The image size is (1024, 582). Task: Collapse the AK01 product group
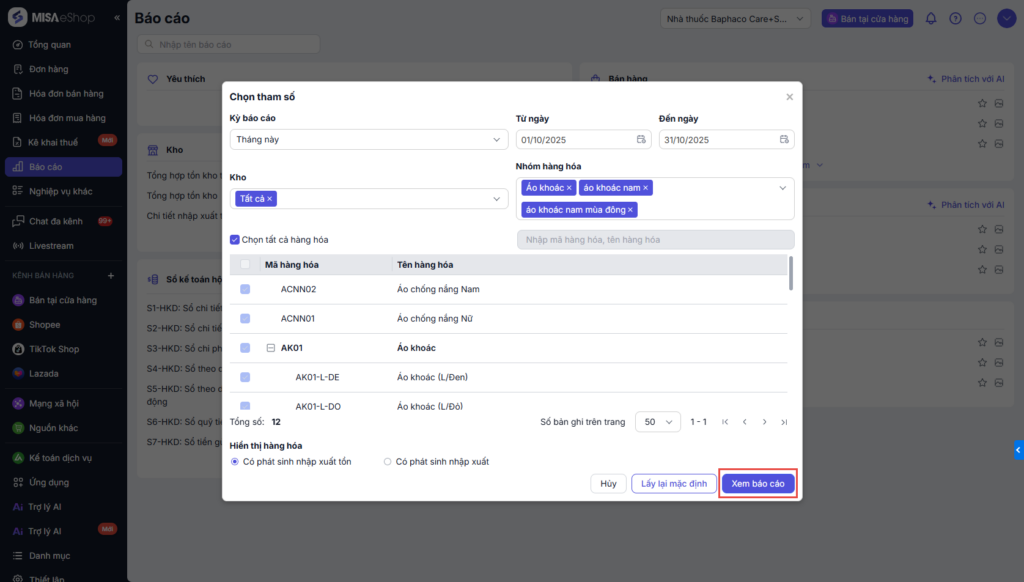pyautogui.click(x=271, y=348)
